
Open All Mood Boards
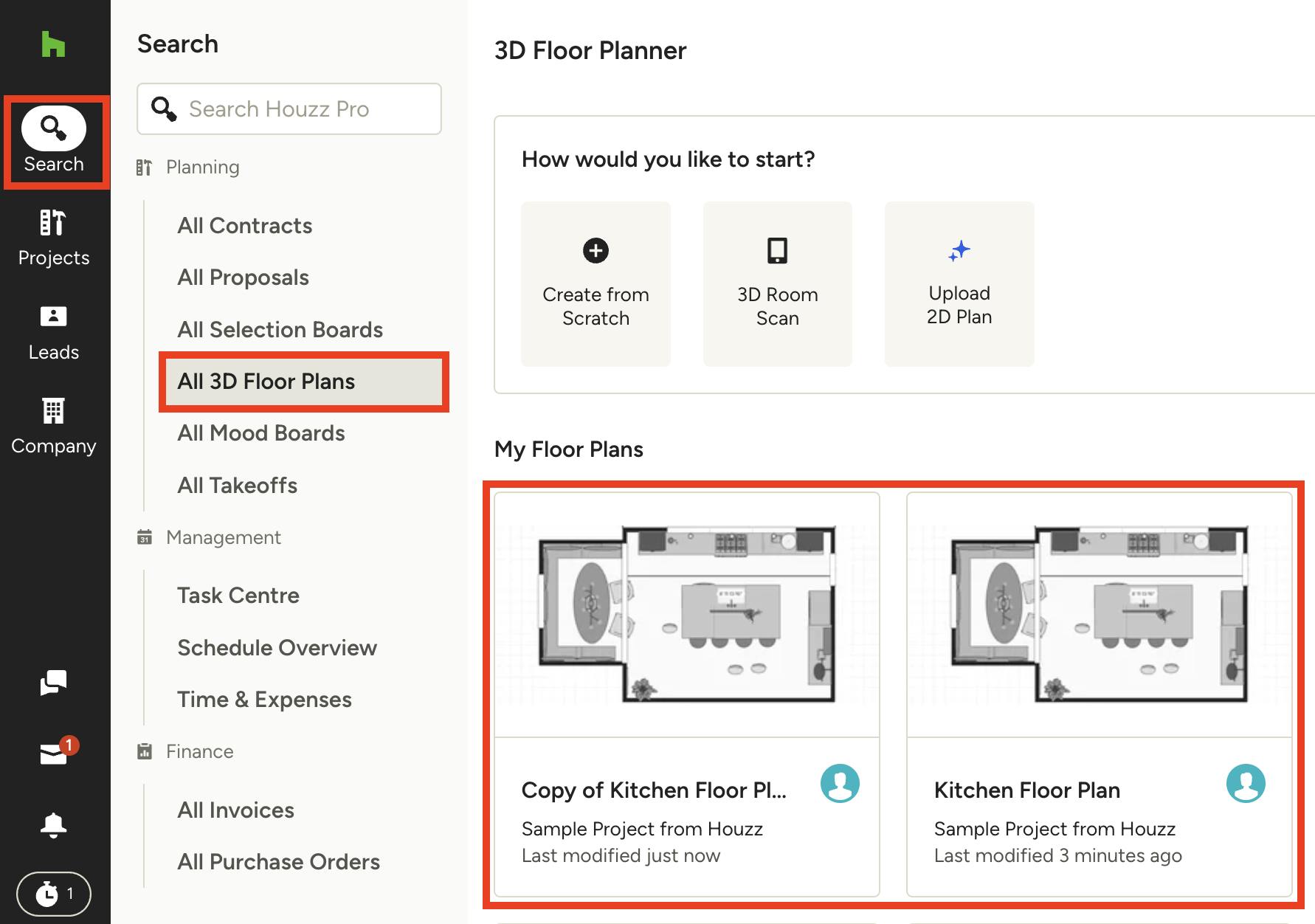click(260, 433)
